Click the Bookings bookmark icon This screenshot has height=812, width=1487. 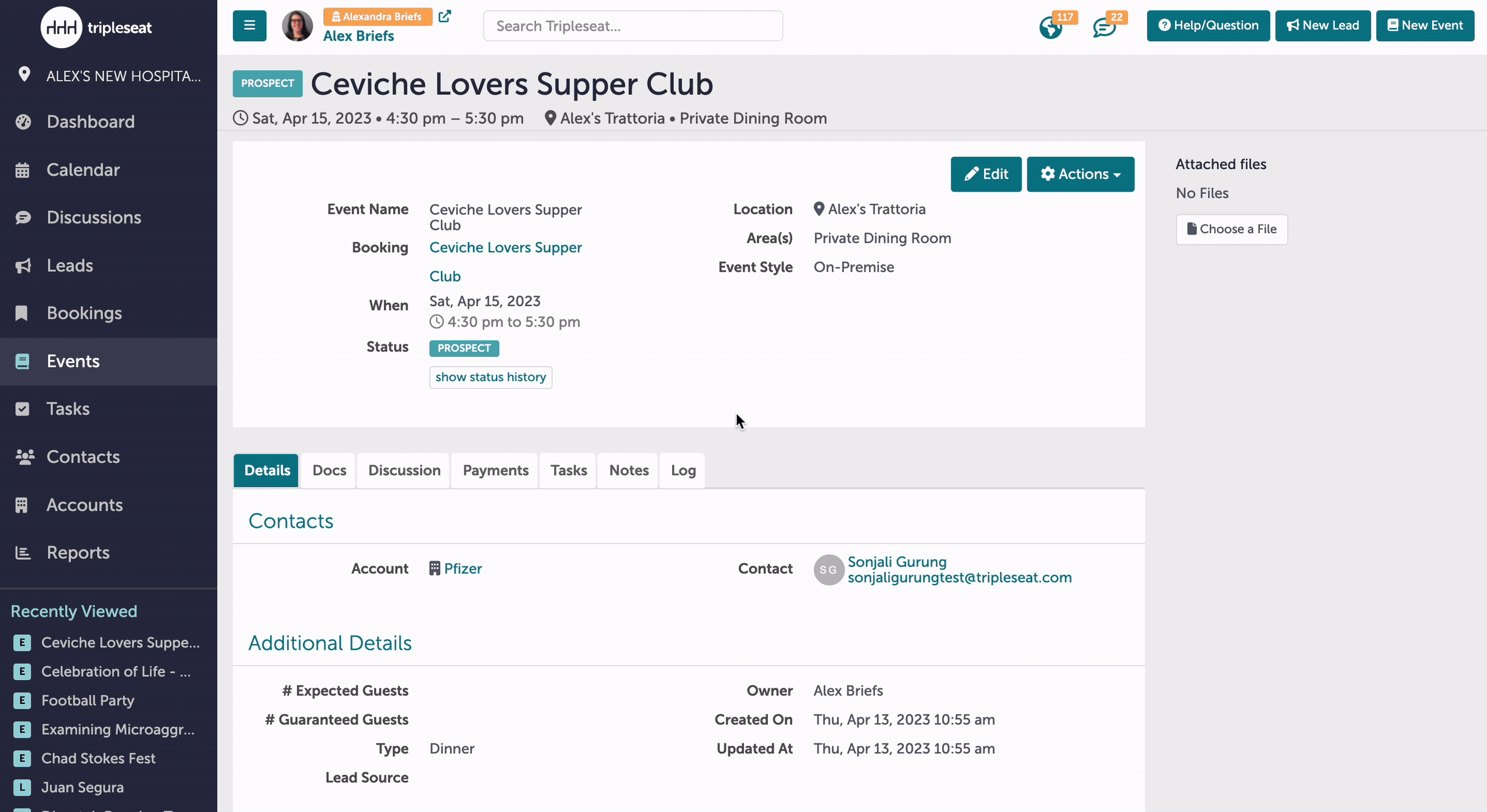[21, 313]
